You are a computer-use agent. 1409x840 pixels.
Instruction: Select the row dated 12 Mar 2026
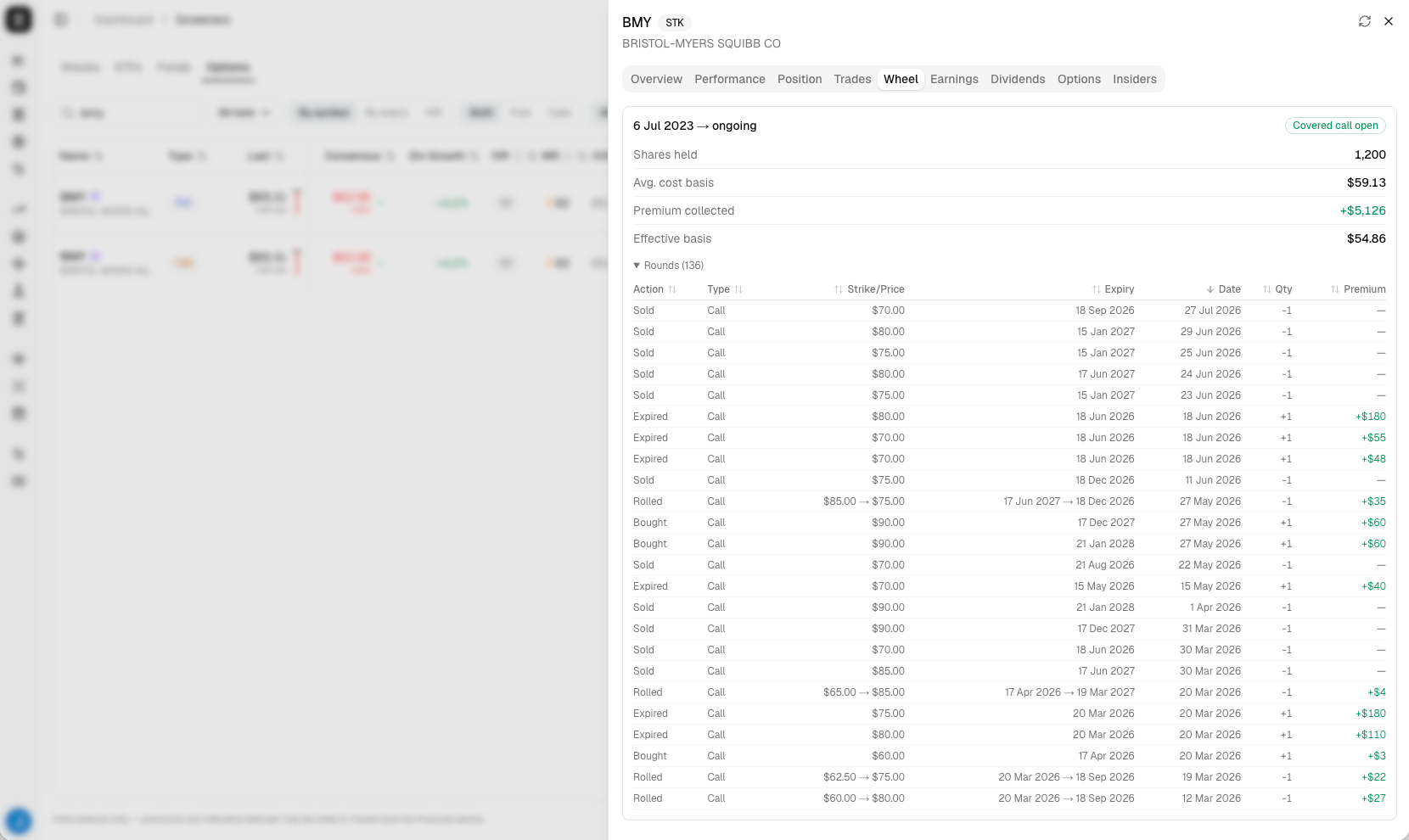coord(1009,798)
